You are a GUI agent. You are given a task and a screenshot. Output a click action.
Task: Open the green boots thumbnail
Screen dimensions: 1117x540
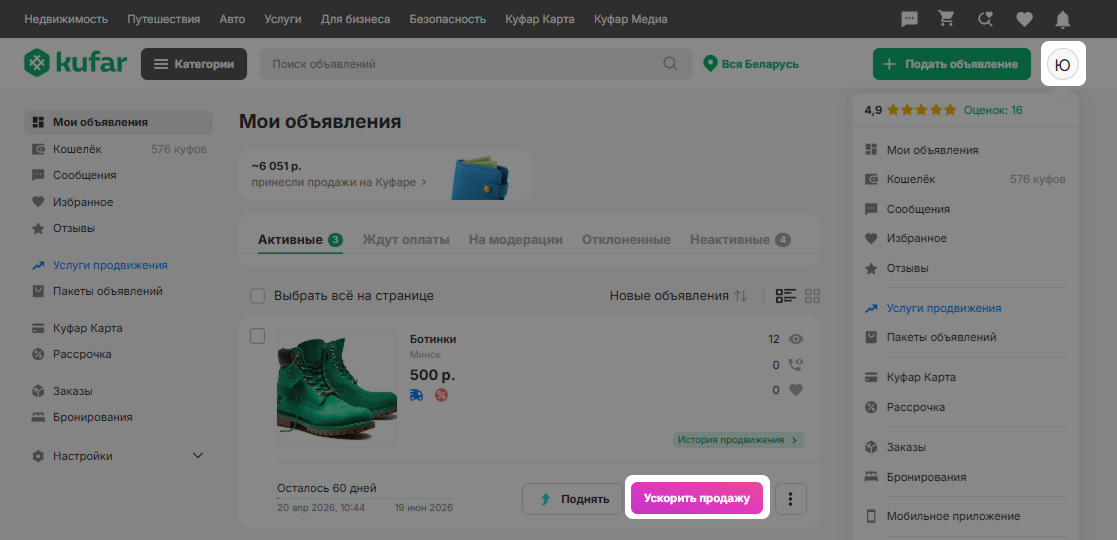coord(337,388)
